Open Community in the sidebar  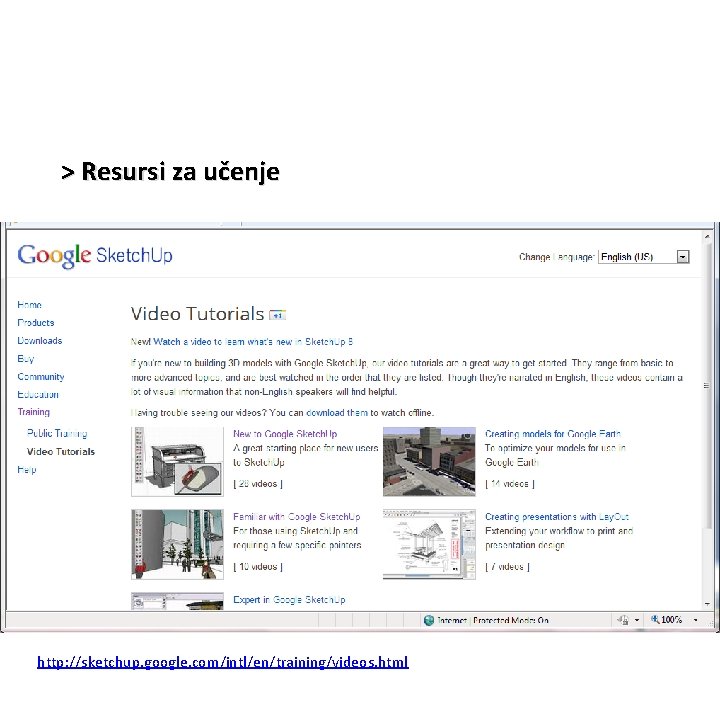(41, 377)
